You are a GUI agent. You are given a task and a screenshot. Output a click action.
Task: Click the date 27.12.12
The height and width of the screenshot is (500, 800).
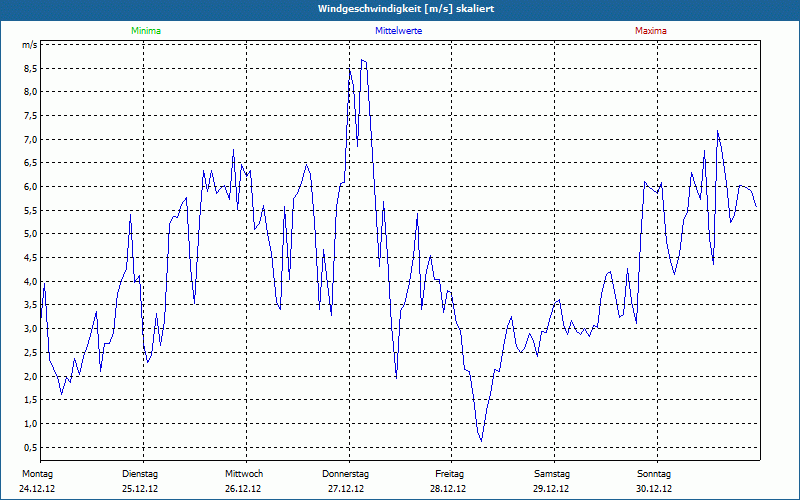pyautogui.click(x=346, y=489)
